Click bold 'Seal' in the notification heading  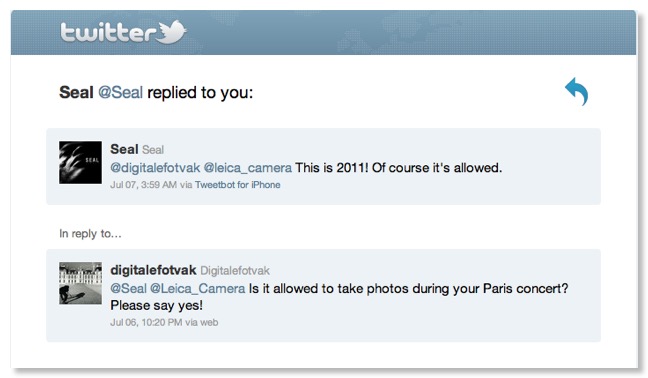[x=76, y=92]
